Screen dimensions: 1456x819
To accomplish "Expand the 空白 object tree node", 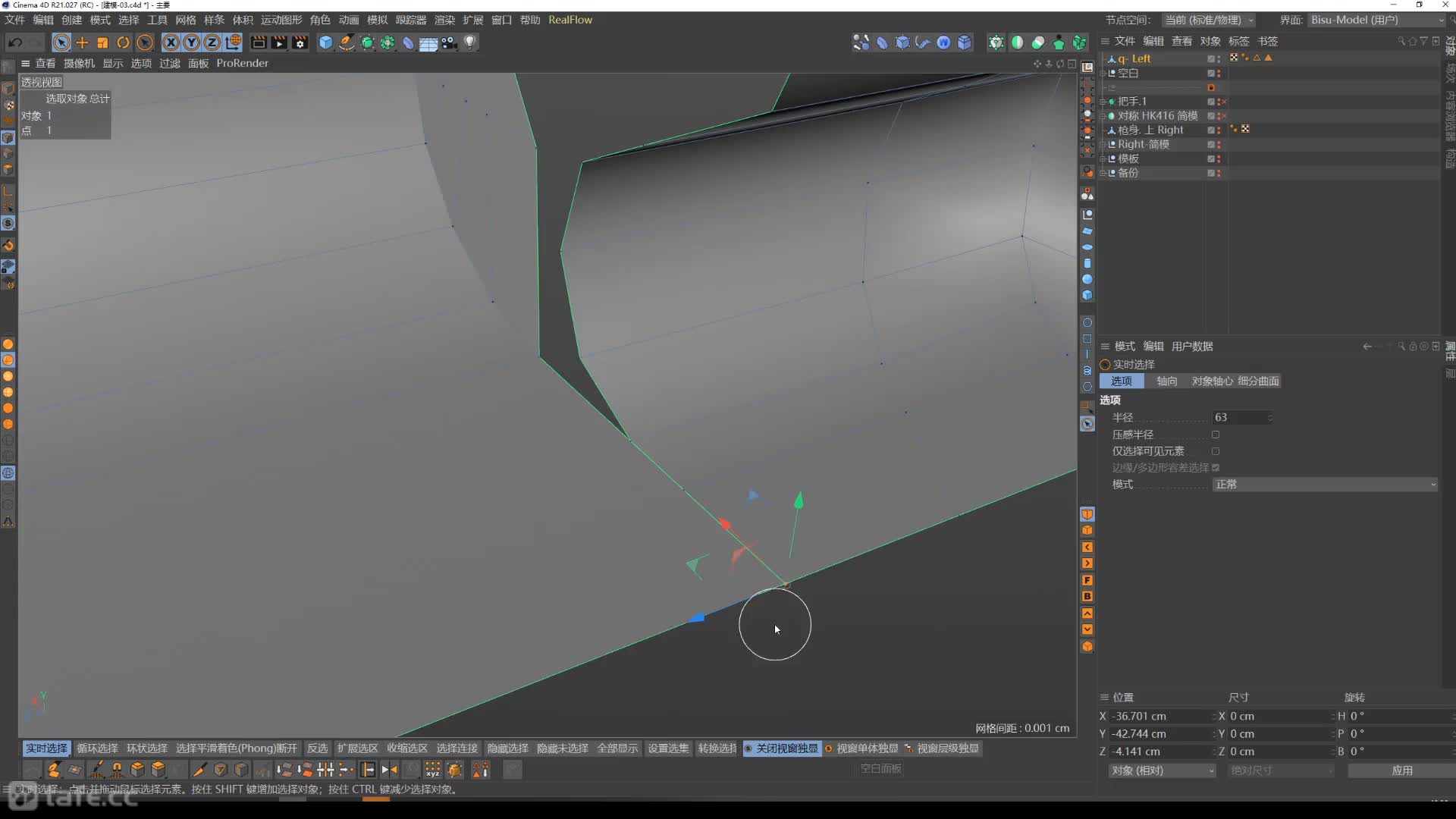I will pyautogui.click(x=1103, y=74).
